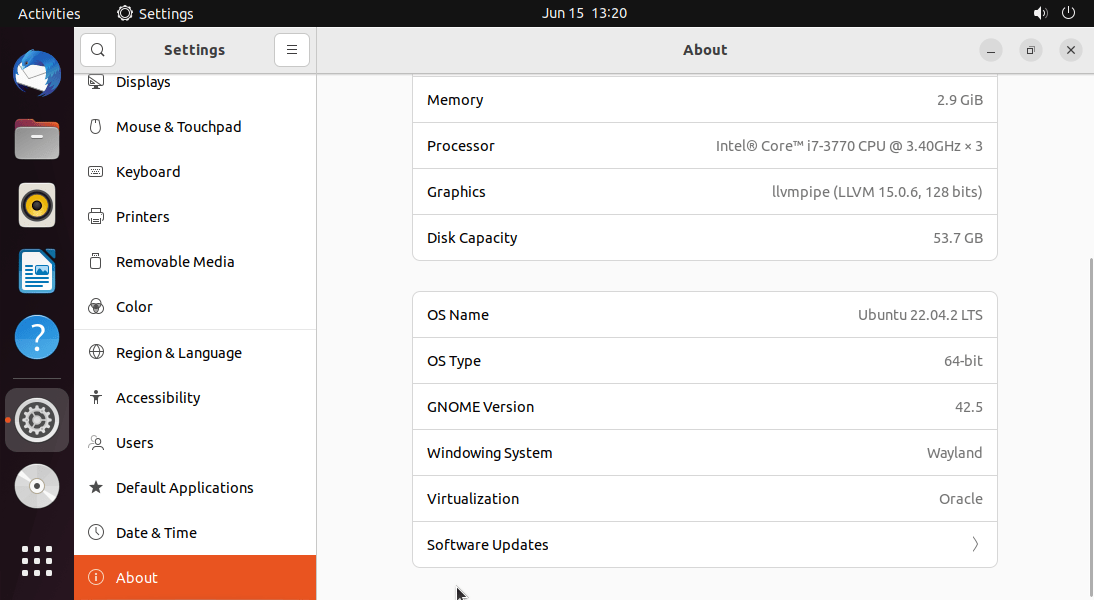Launch Thunderbird Mail from the dock
This screenshot has height=600, width=1094.
tap(37, 73)
